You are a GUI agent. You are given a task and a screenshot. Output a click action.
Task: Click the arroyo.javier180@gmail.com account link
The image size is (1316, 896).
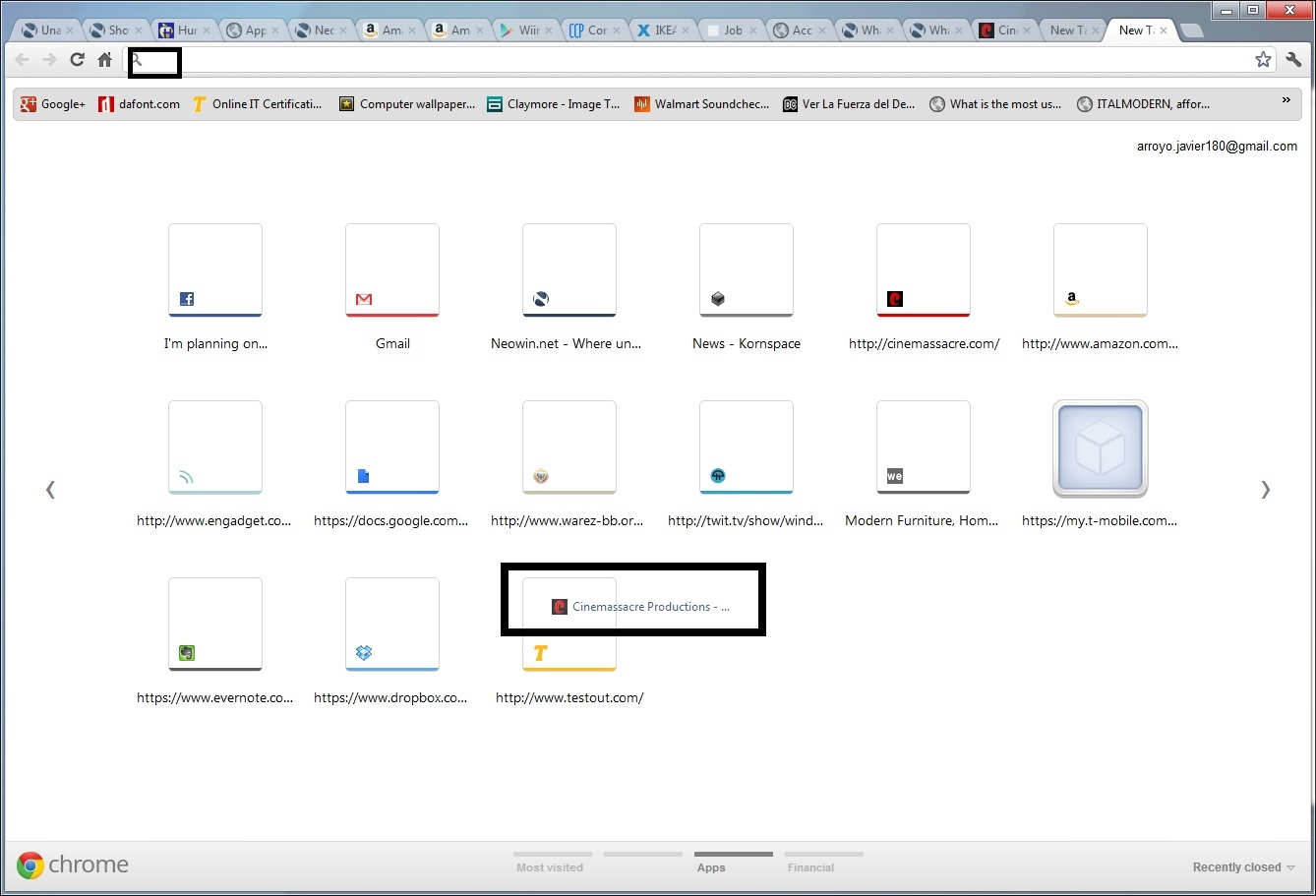(x=1217, y=147)
